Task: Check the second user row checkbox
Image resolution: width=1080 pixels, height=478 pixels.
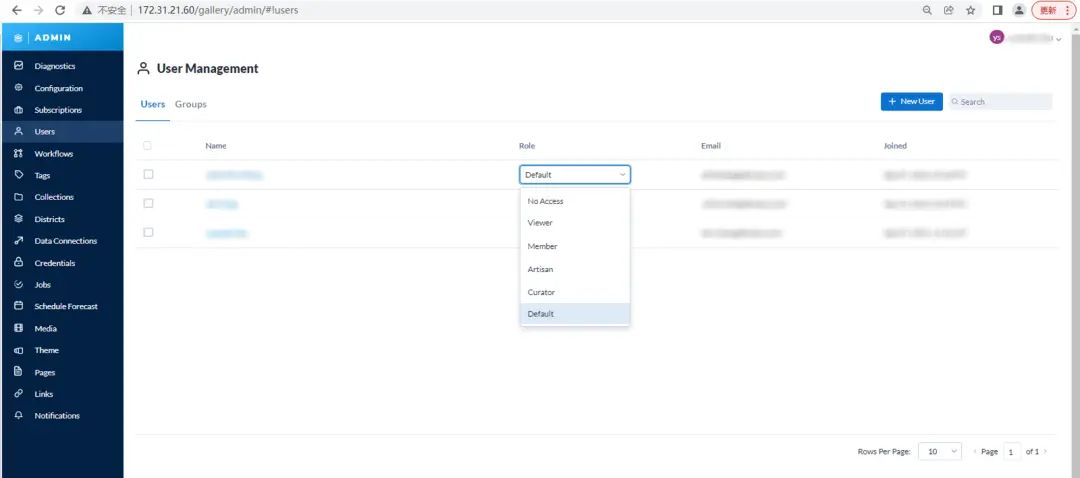Action: (x=148, y=203)
